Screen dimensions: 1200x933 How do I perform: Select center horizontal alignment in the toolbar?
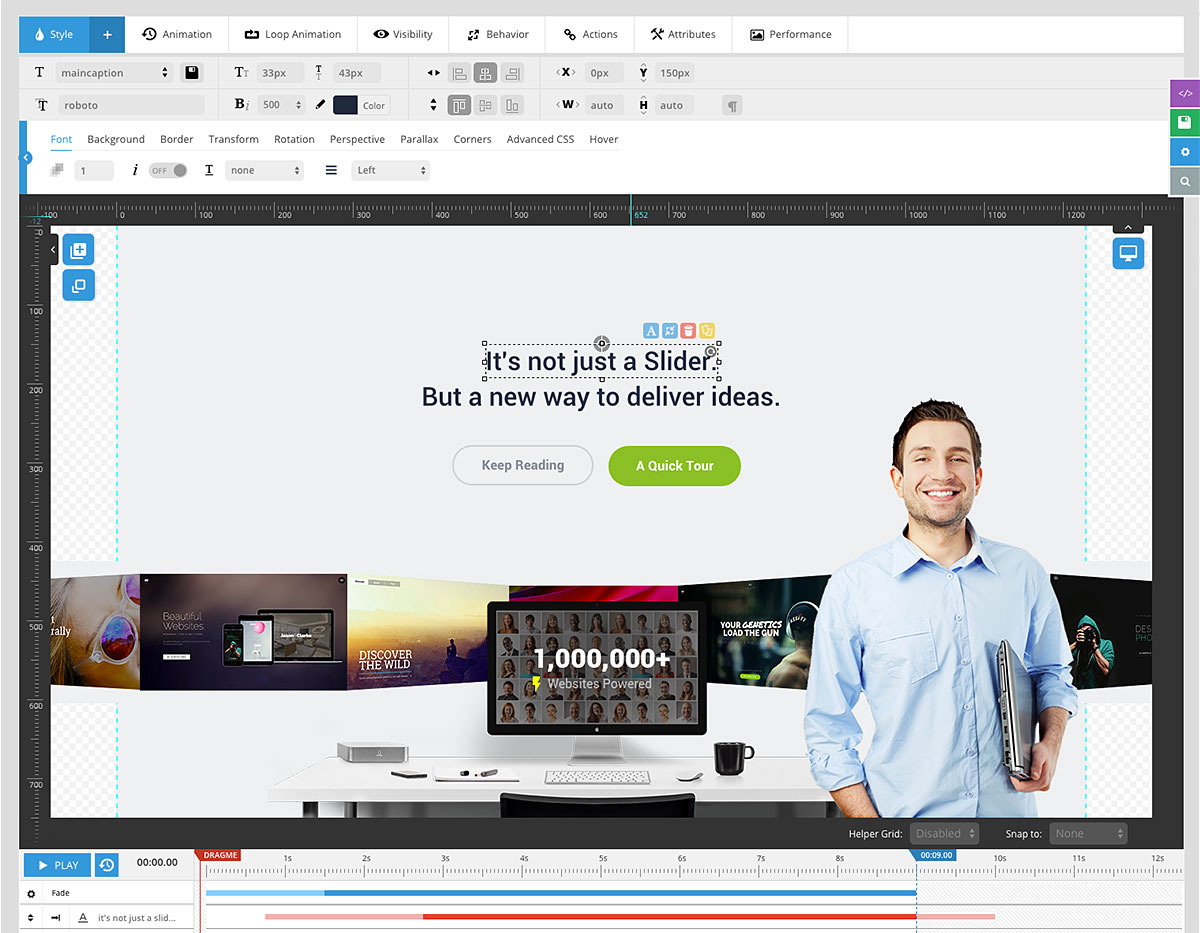click(485, 72)
